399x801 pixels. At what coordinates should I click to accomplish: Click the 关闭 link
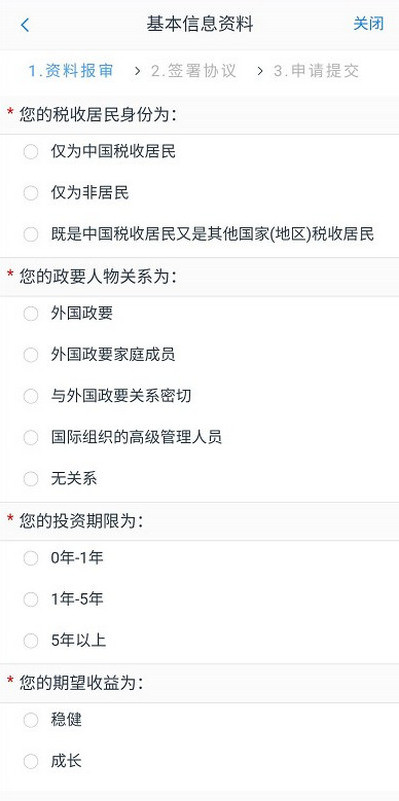click(x=368, y=23)
